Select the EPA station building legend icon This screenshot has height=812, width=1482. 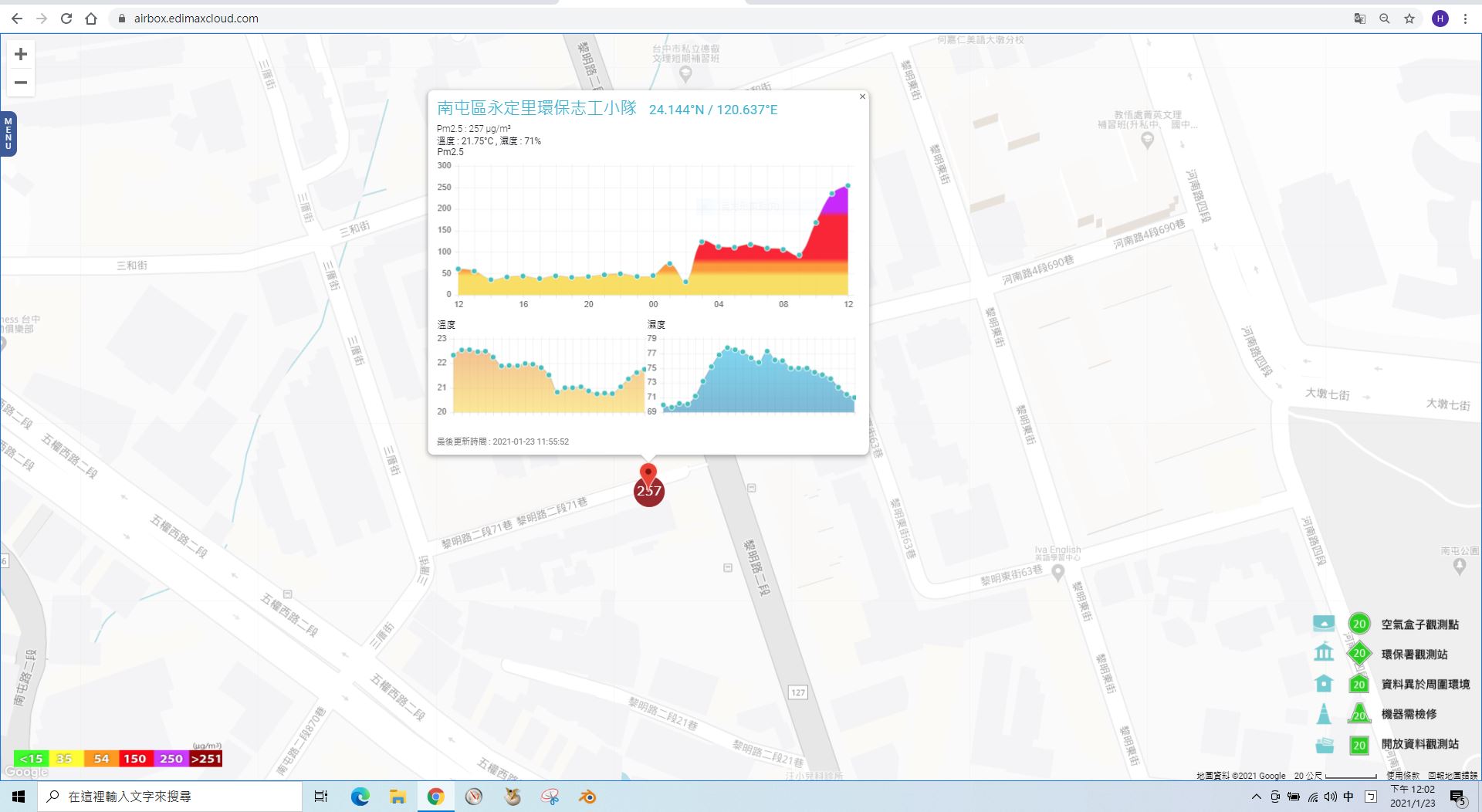pos(1324,653)
